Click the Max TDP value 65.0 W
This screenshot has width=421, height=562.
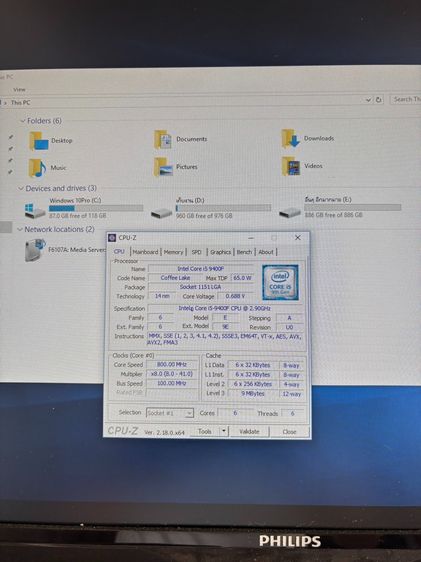tap(242, 278)
